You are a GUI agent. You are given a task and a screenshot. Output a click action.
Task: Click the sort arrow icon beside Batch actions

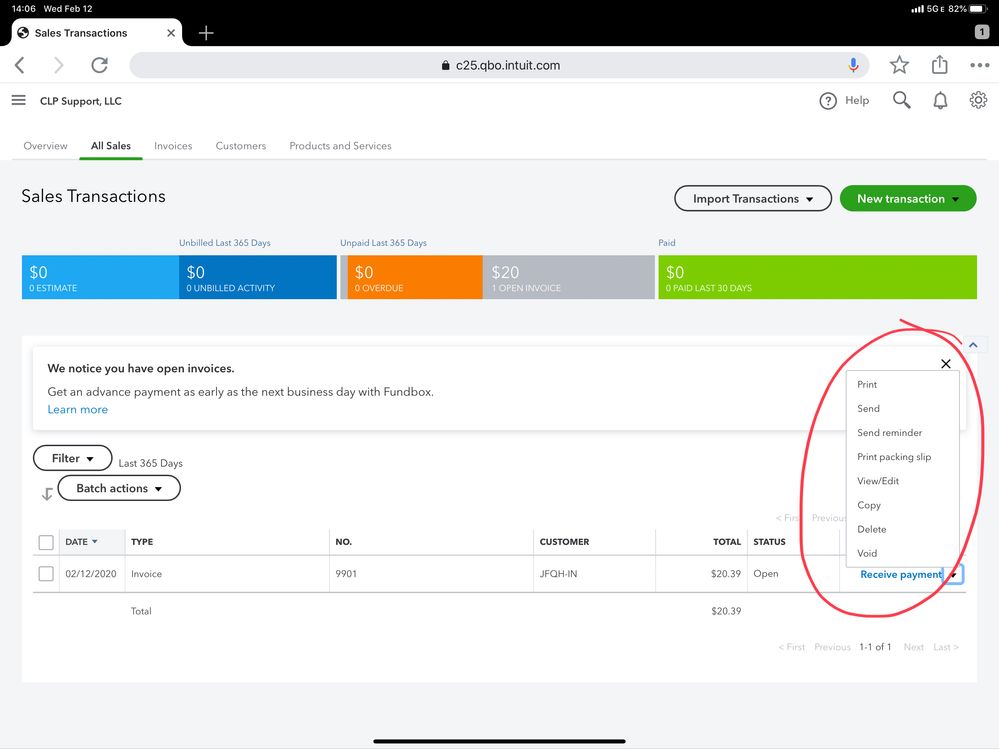click(47, 494)
